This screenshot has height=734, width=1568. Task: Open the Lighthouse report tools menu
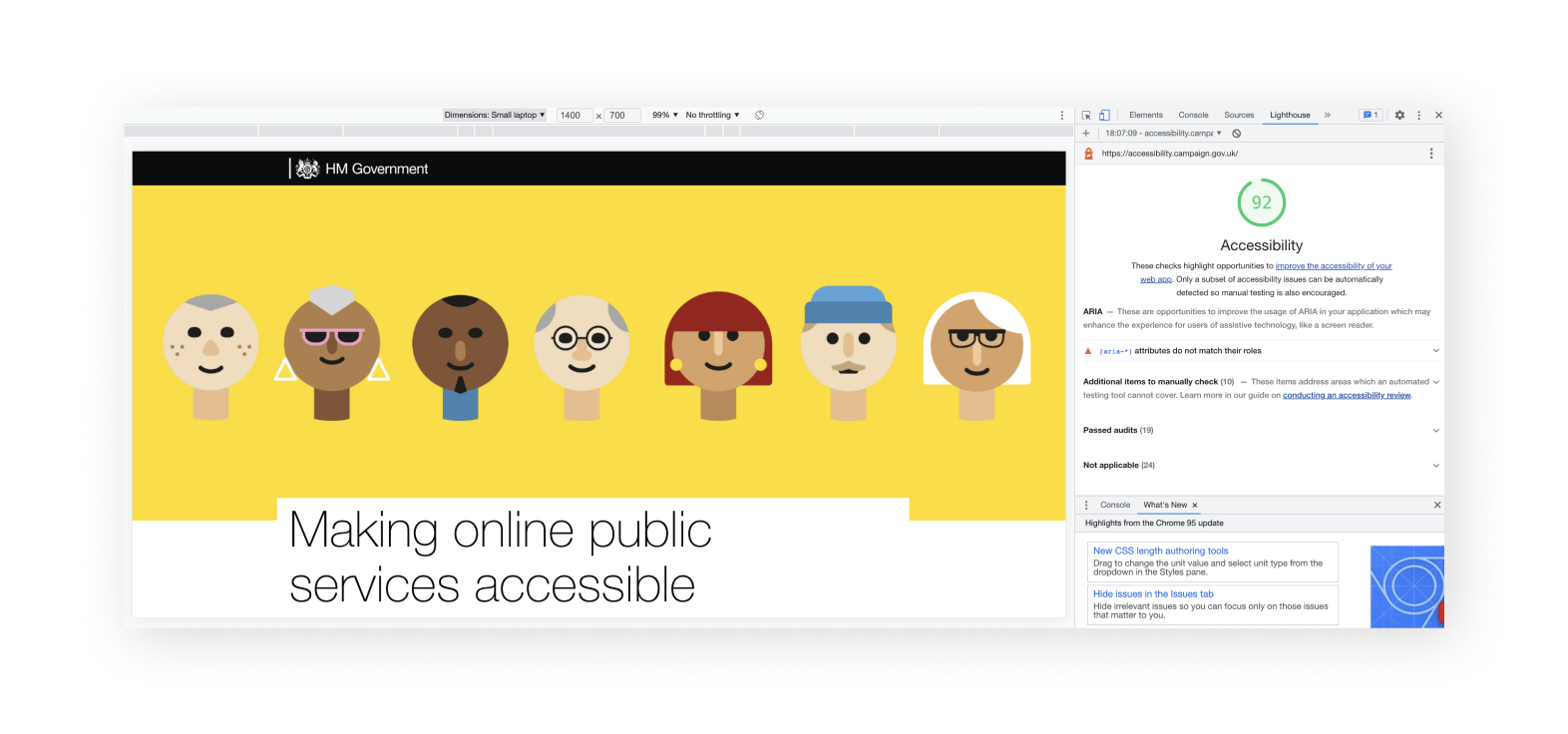[1430, 154]
